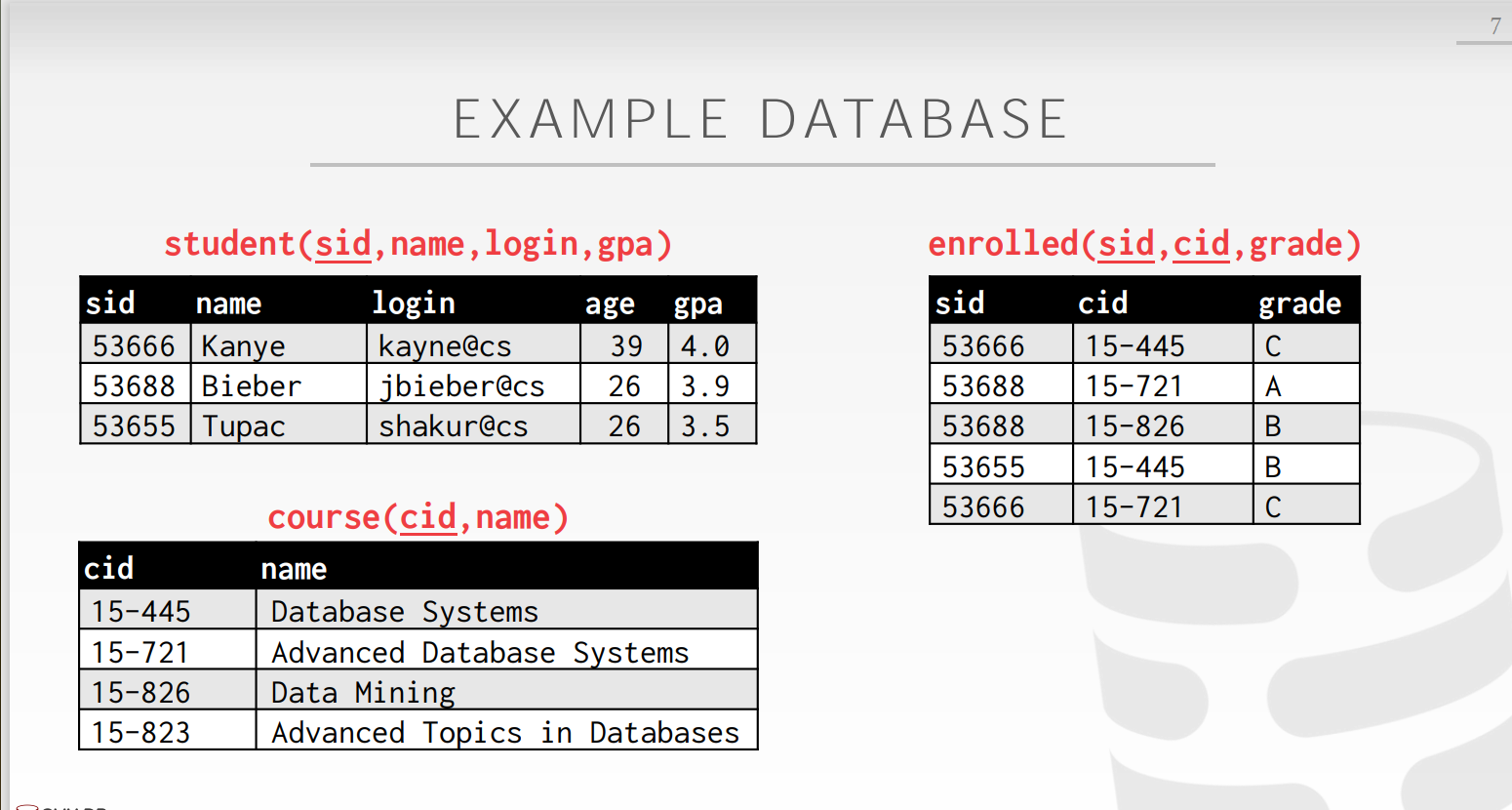Select cid 15-445 in first enrolled row
This screenshot has width=1512, height=810.
pos(1135,346)
